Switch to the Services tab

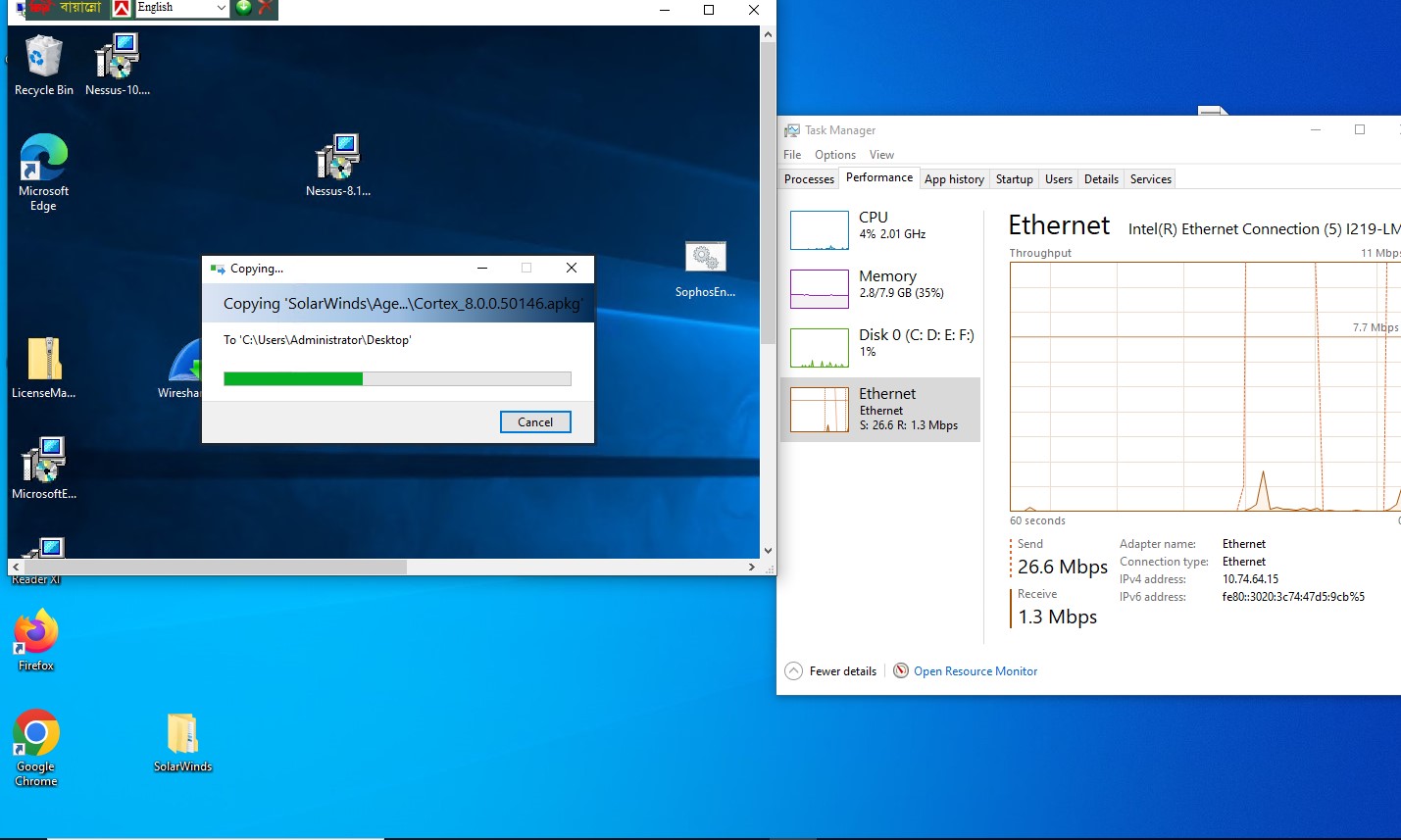point(1151,179)
